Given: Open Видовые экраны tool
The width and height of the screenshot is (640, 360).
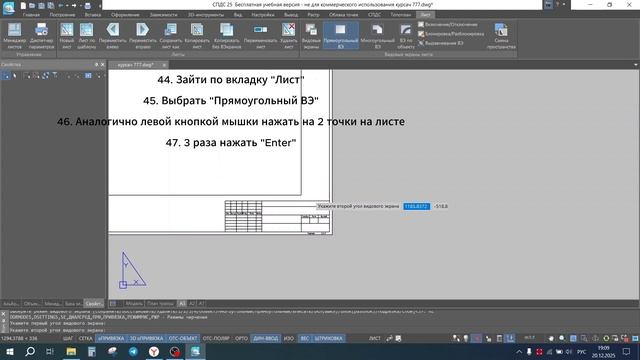Looking at the screenshot, I should pyautogui.click(x=311, y=36).
